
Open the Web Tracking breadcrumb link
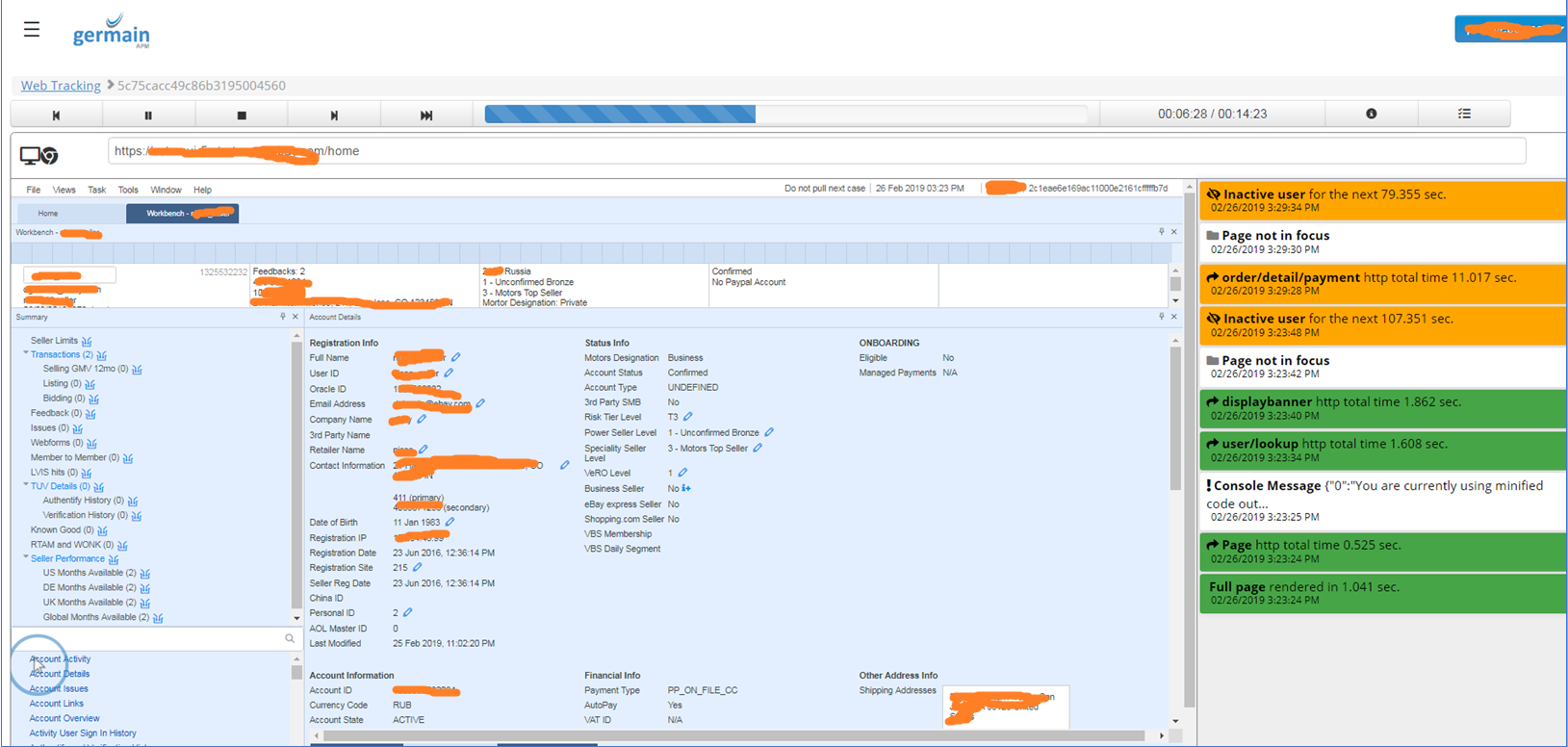[61, 86]
